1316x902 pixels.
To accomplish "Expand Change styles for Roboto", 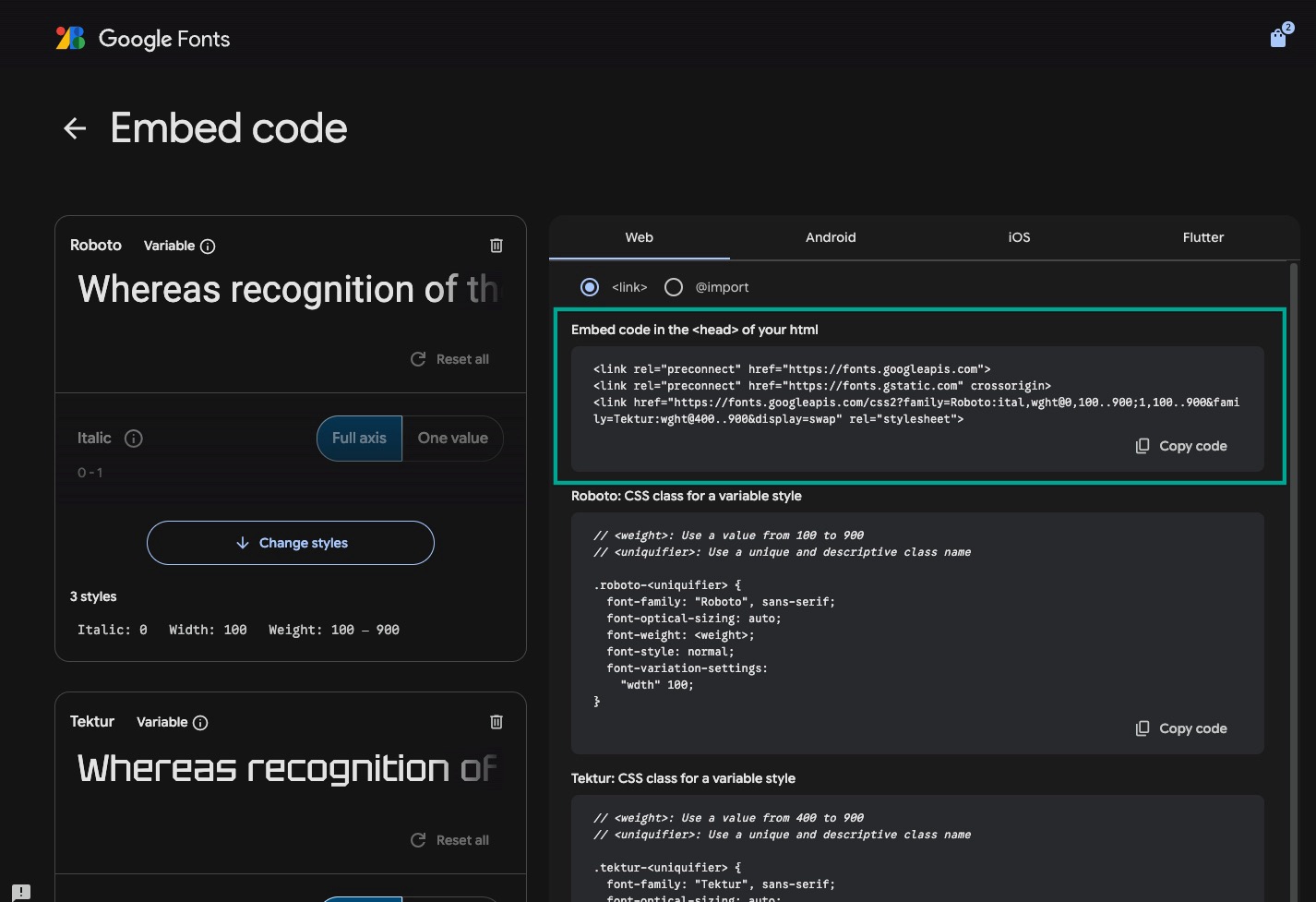I will pyautogui.click(x=291, y=543).
